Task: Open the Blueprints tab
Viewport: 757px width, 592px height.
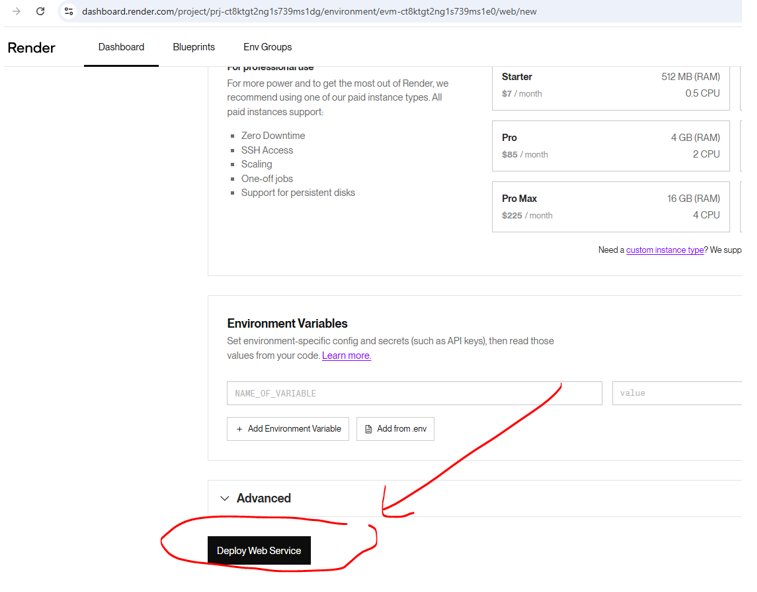Action: (x=194, y=47)
